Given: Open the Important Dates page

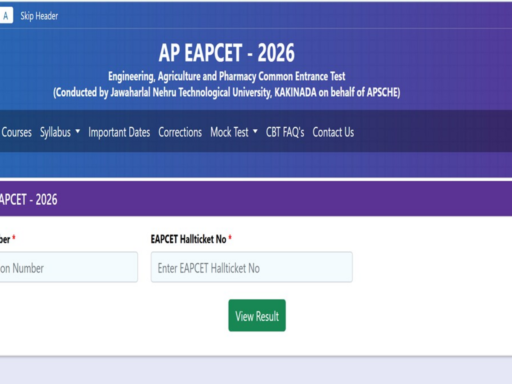Looking at the screenshot, I should (x=119, y=132).
